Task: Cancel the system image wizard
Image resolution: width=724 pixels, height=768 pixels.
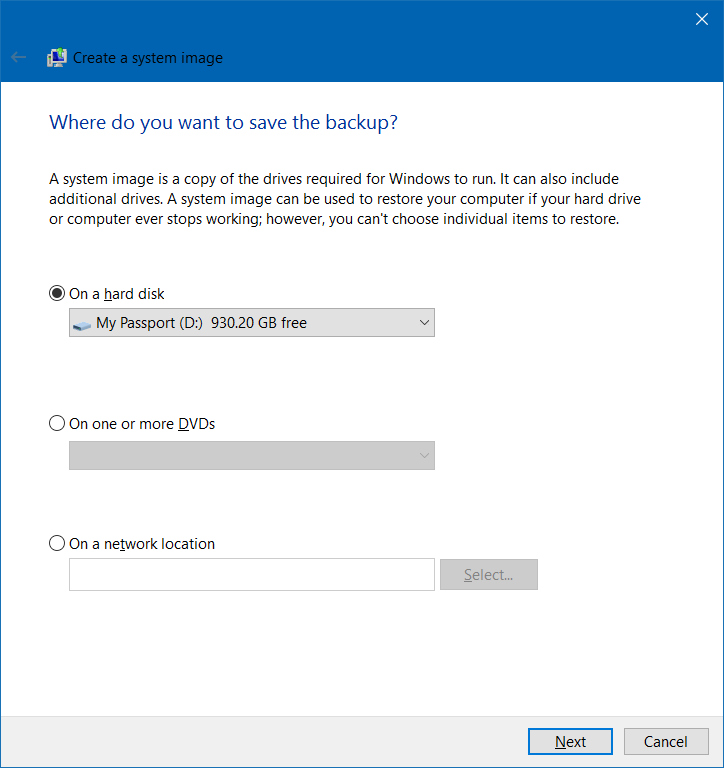Action: (665, 742)
